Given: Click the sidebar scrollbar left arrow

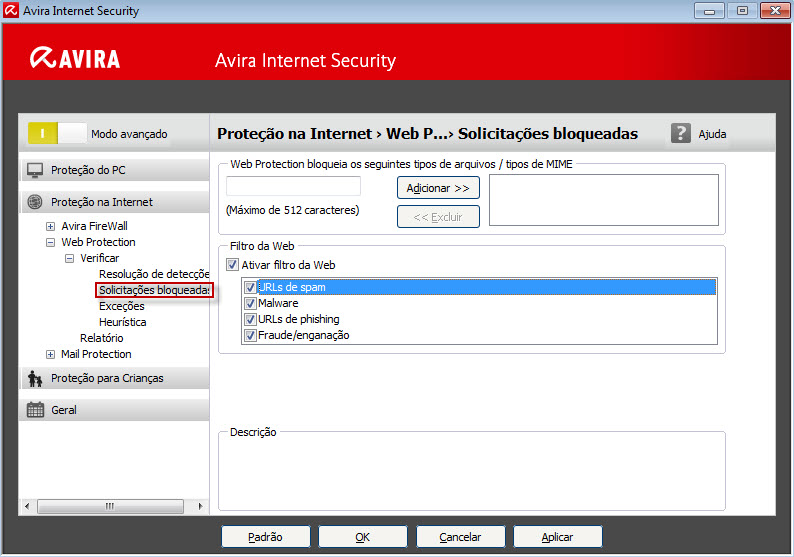Looking at the screenshot, I should (27, 506).
